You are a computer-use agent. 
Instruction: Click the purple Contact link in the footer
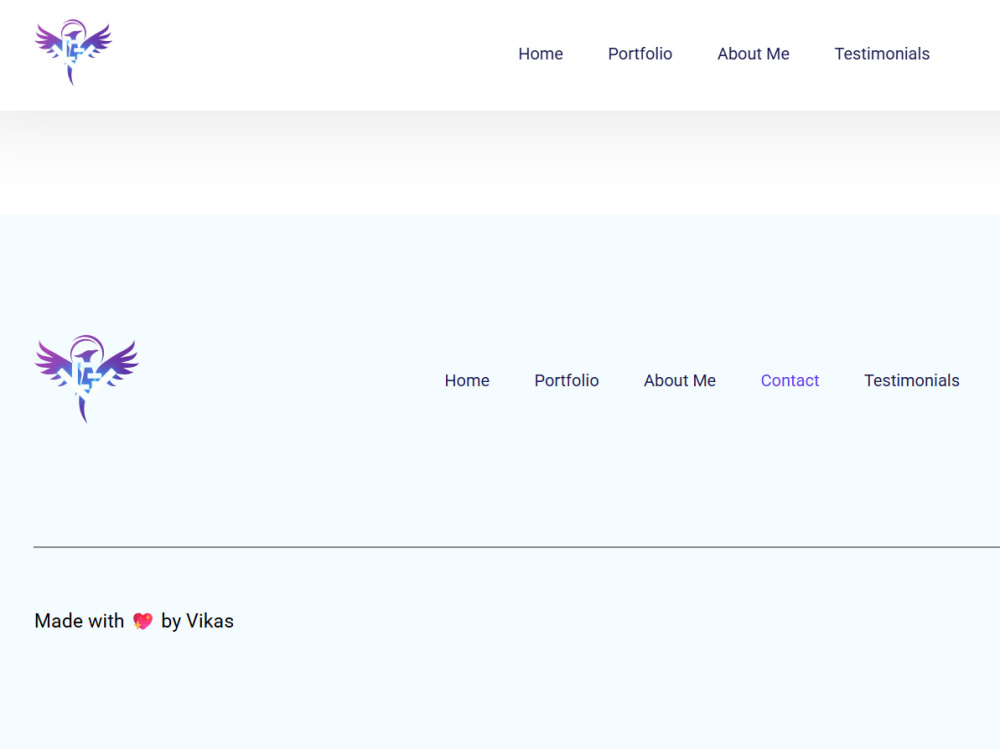790,380
